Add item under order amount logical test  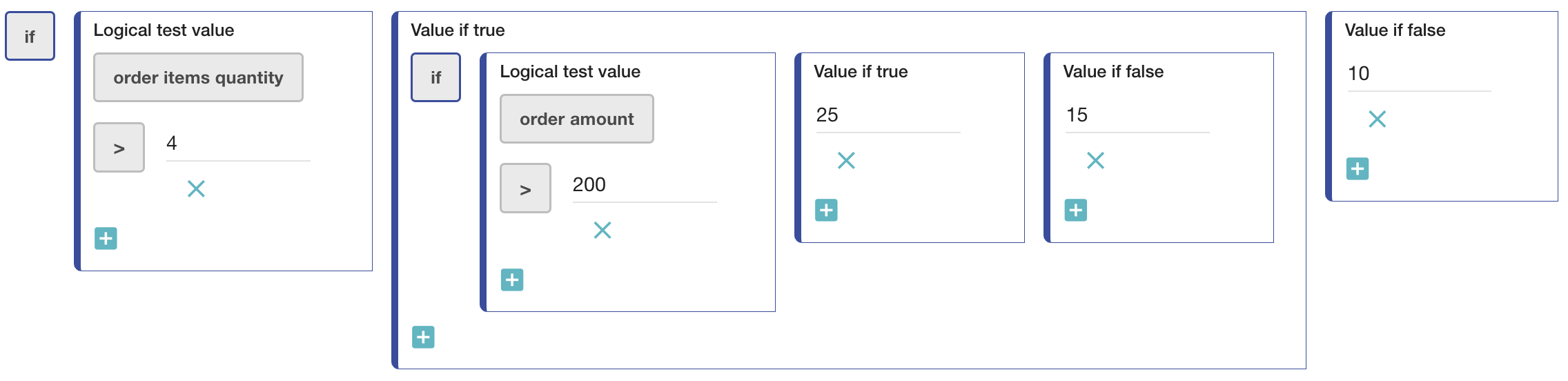[x=512, y=280]
